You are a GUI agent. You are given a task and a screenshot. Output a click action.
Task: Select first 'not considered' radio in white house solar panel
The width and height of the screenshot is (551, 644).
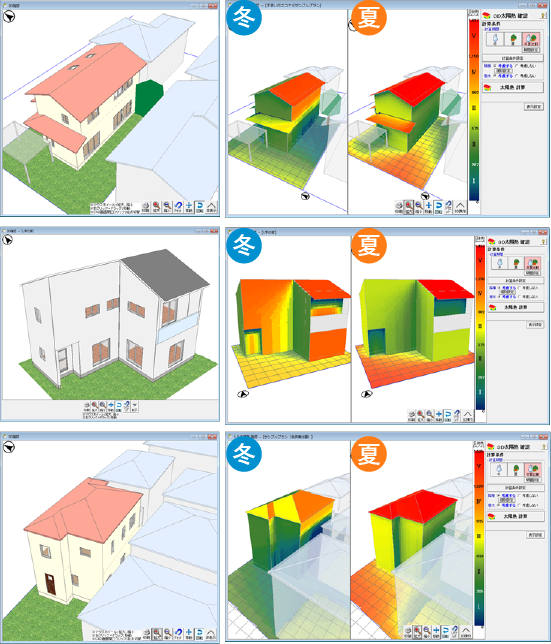point(520,288)
